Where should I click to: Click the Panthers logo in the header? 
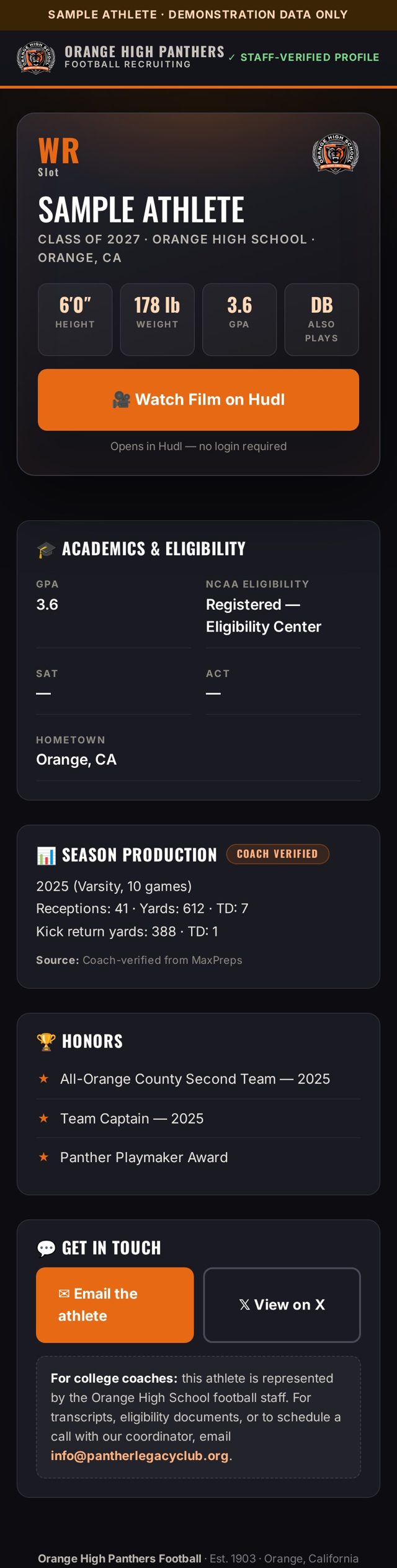click(35, 58)
